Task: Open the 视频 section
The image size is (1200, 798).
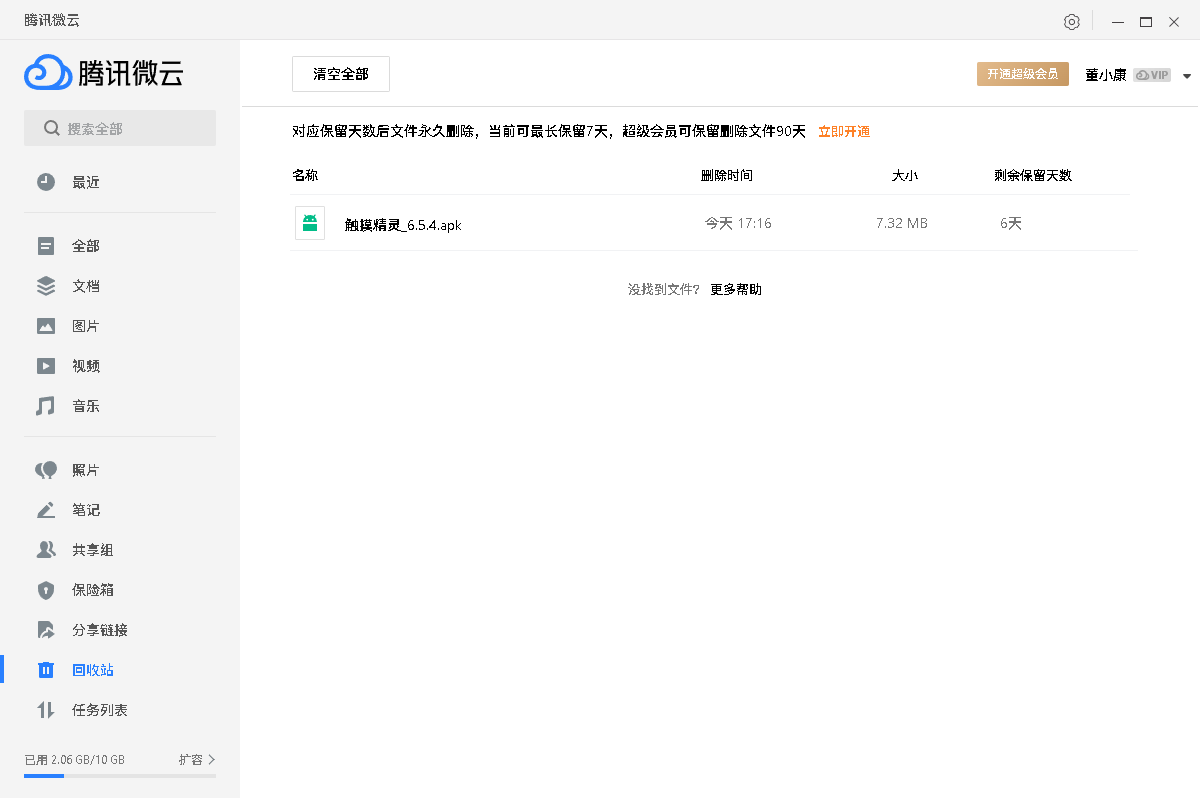Action: [85, 365]
